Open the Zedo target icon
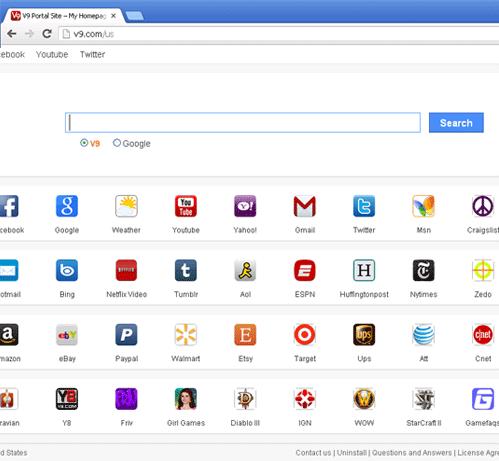 [483, 270]
